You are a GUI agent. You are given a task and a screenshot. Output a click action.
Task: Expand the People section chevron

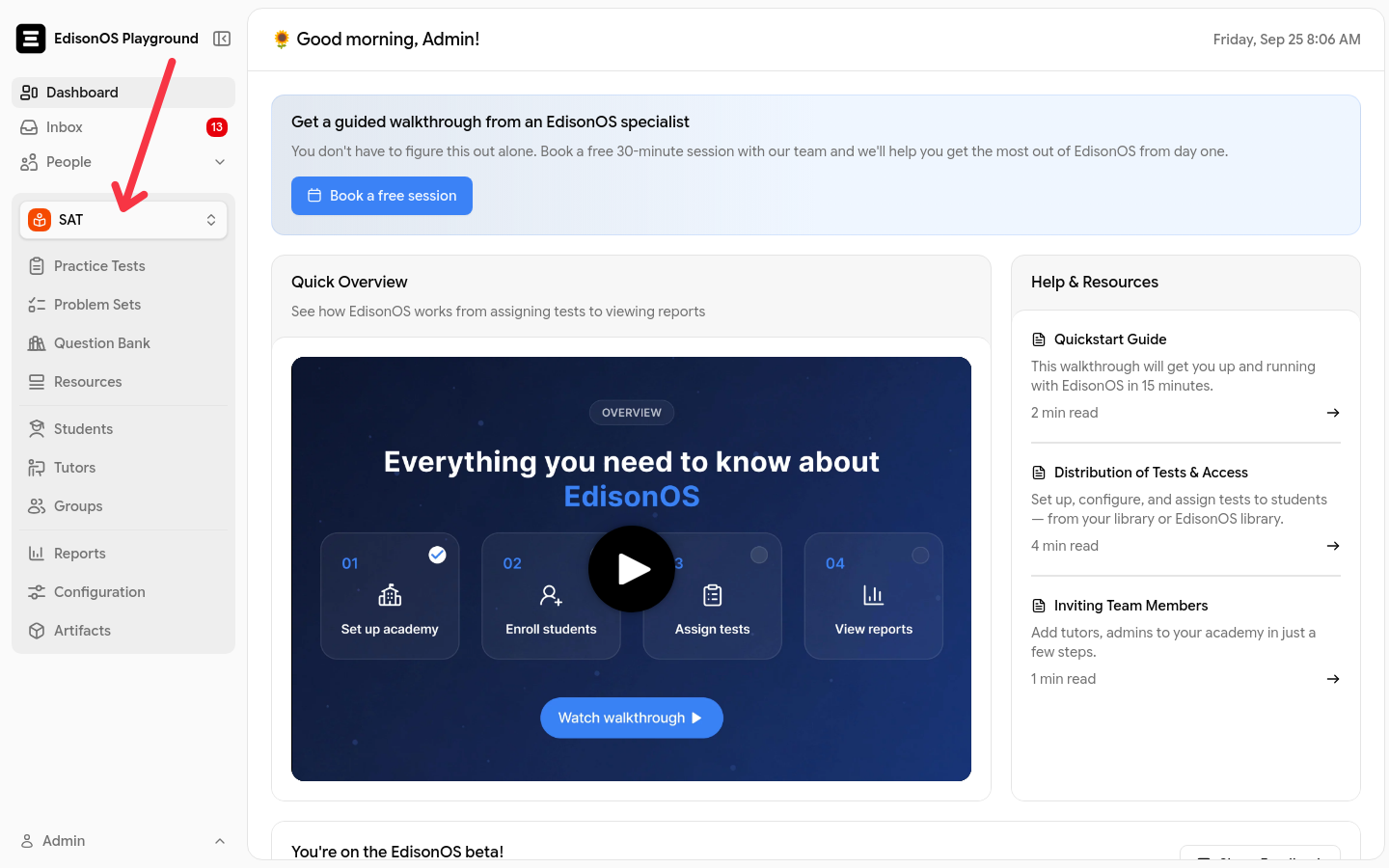[x=220, y=162]
